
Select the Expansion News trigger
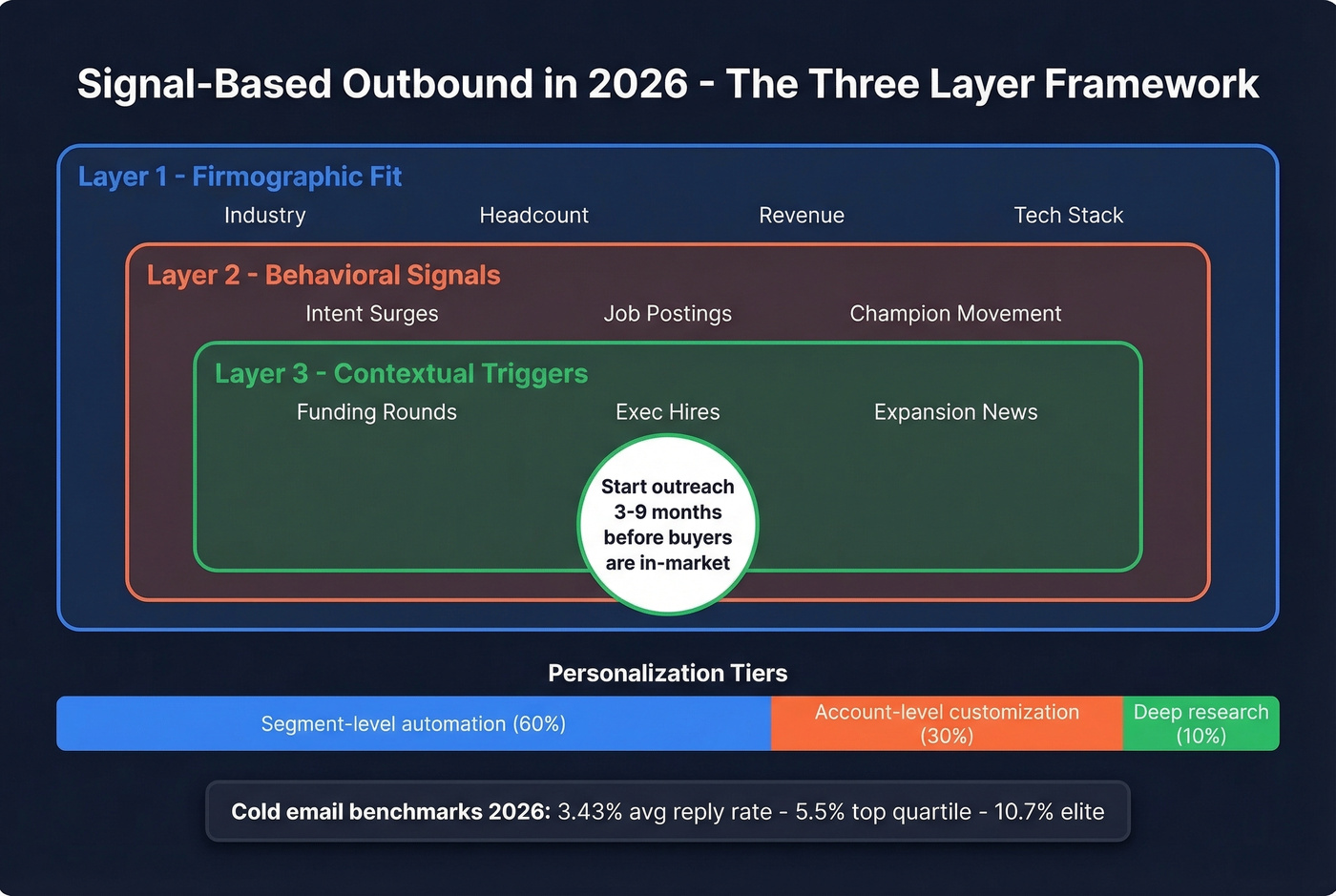(955, 412)
